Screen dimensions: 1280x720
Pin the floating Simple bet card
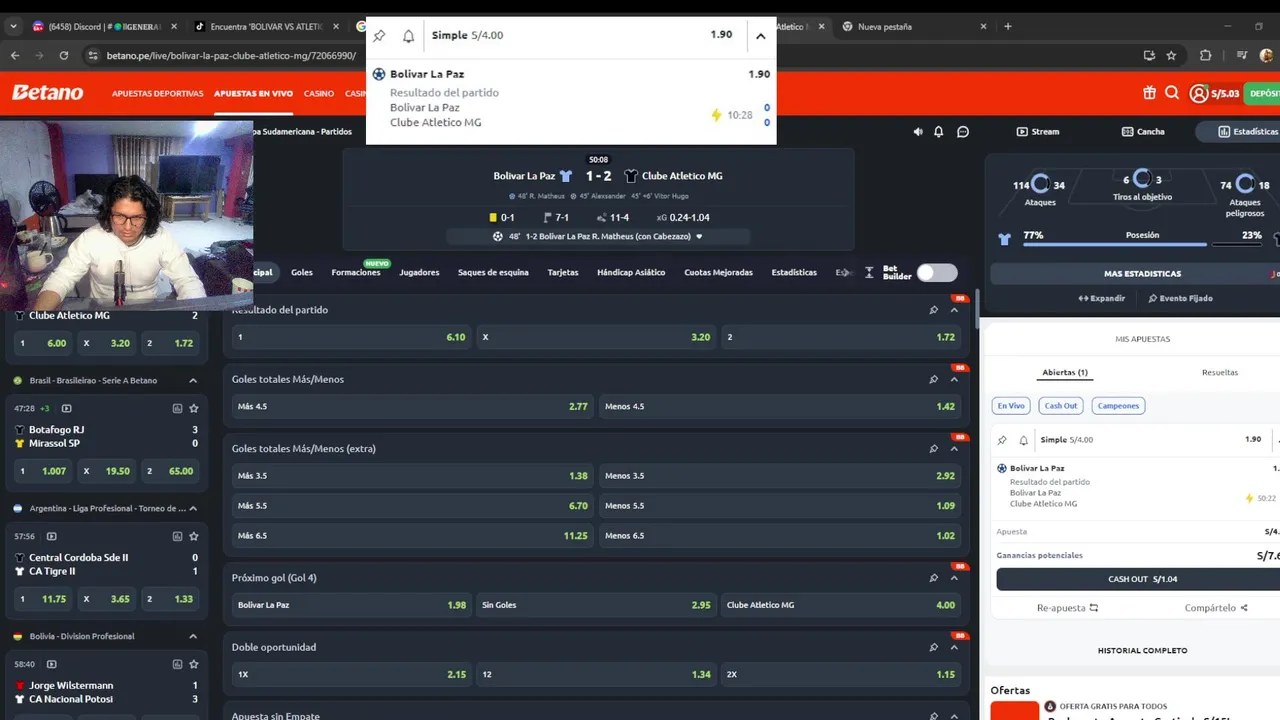point(379,36)
